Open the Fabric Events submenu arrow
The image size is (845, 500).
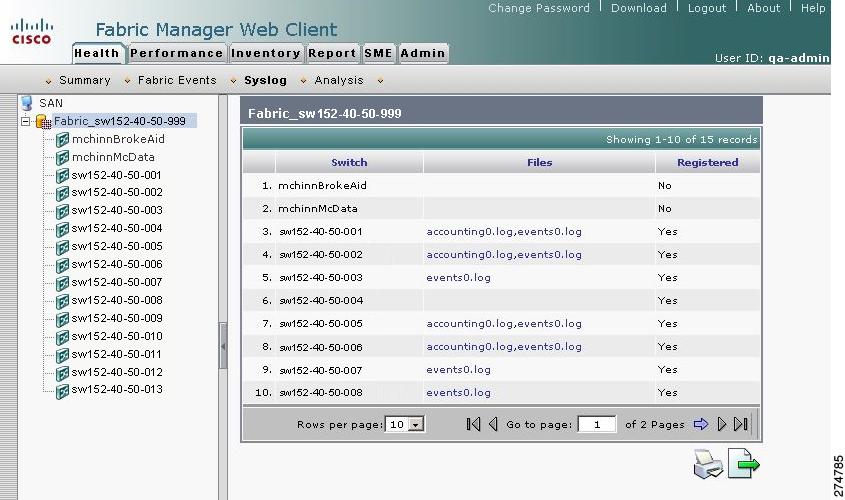point(127,81)
